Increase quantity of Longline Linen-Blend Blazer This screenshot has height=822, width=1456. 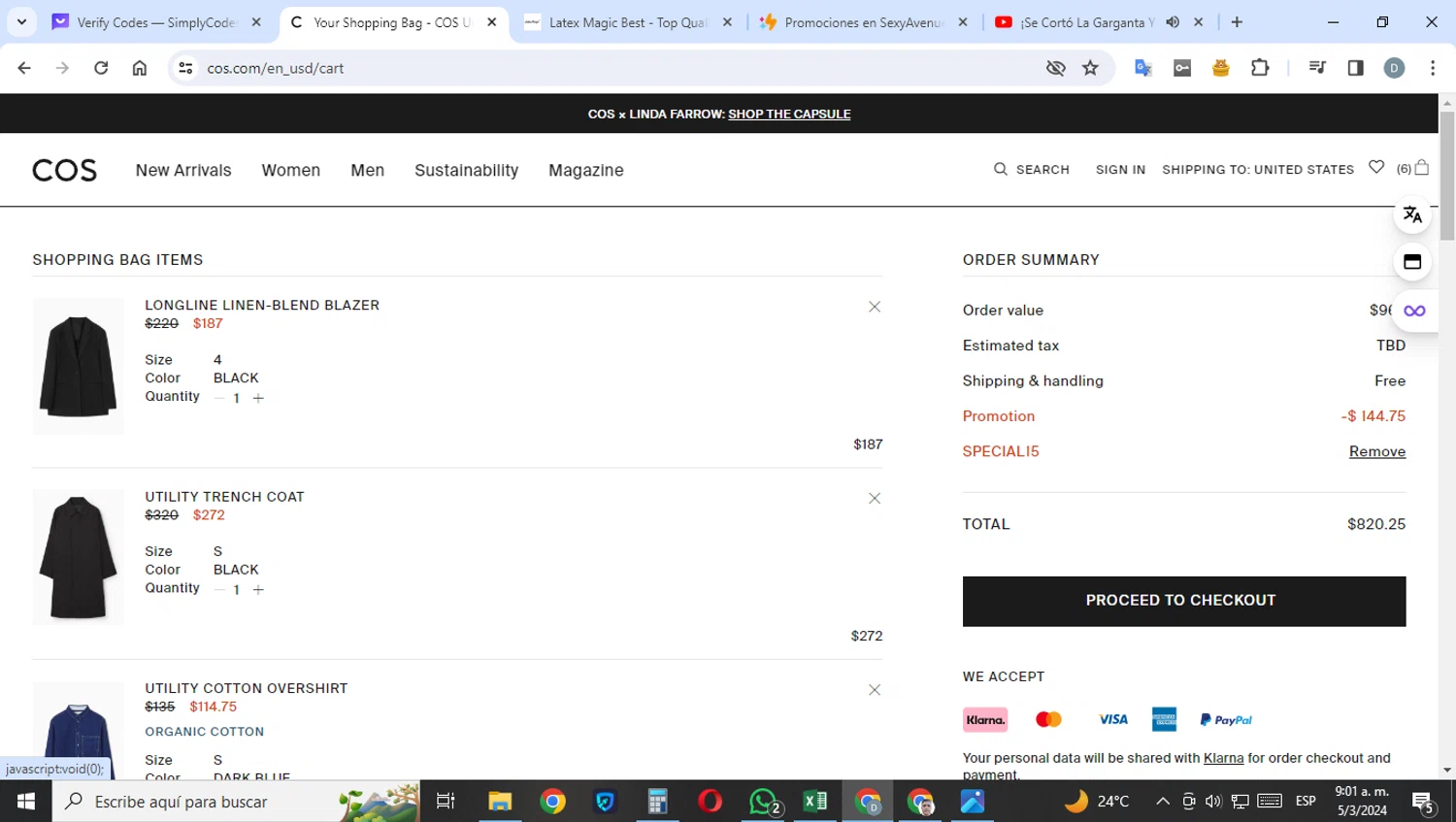pyautogui.click(x=258, y=398)
